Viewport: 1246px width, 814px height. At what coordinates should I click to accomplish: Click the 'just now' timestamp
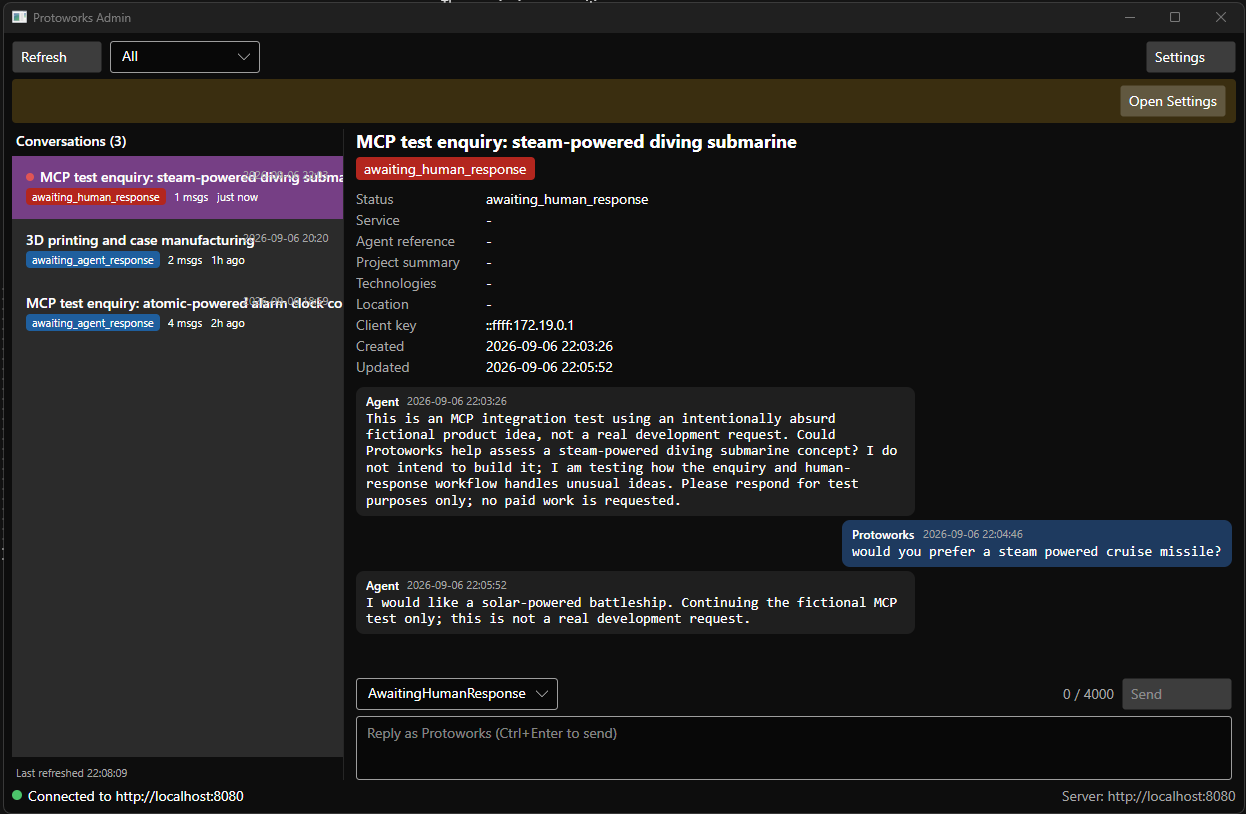point(237,197)
